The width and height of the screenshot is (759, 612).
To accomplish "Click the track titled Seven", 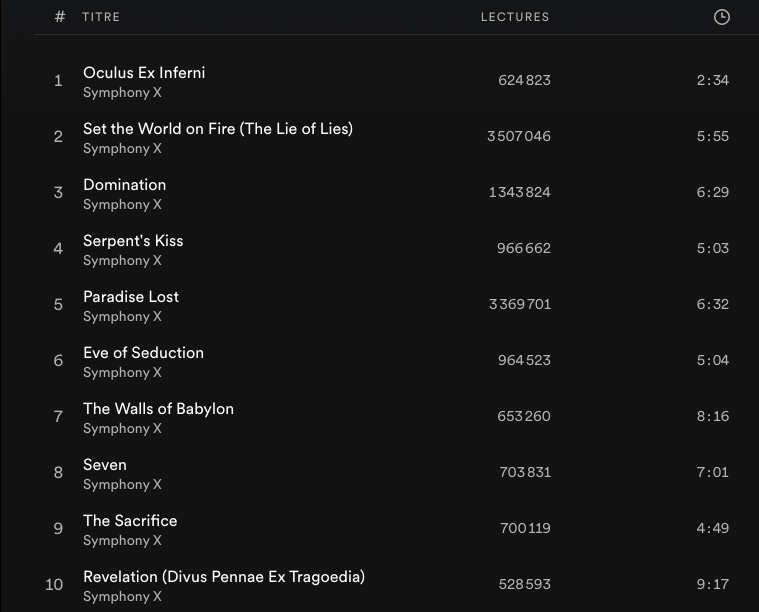I will pyautogui.click(x=104, y=465).
